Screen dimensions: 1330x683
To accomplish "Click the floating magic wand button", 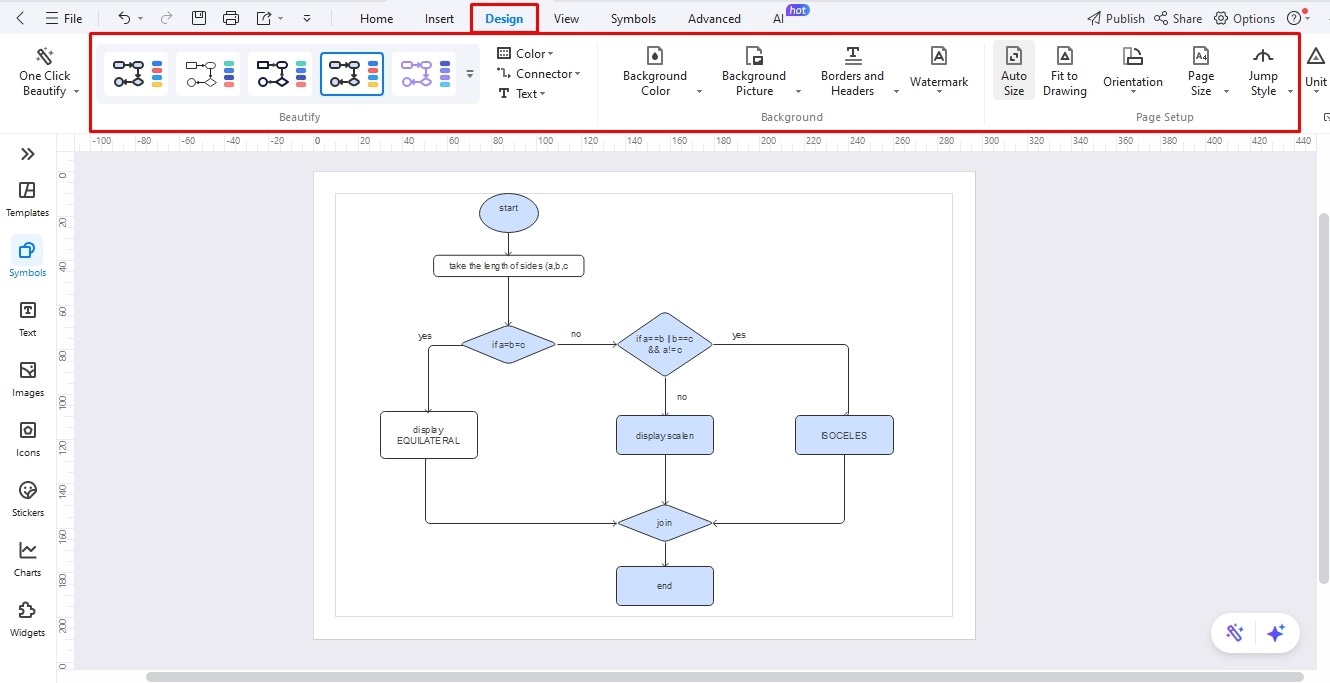I will pos(1235,633).
